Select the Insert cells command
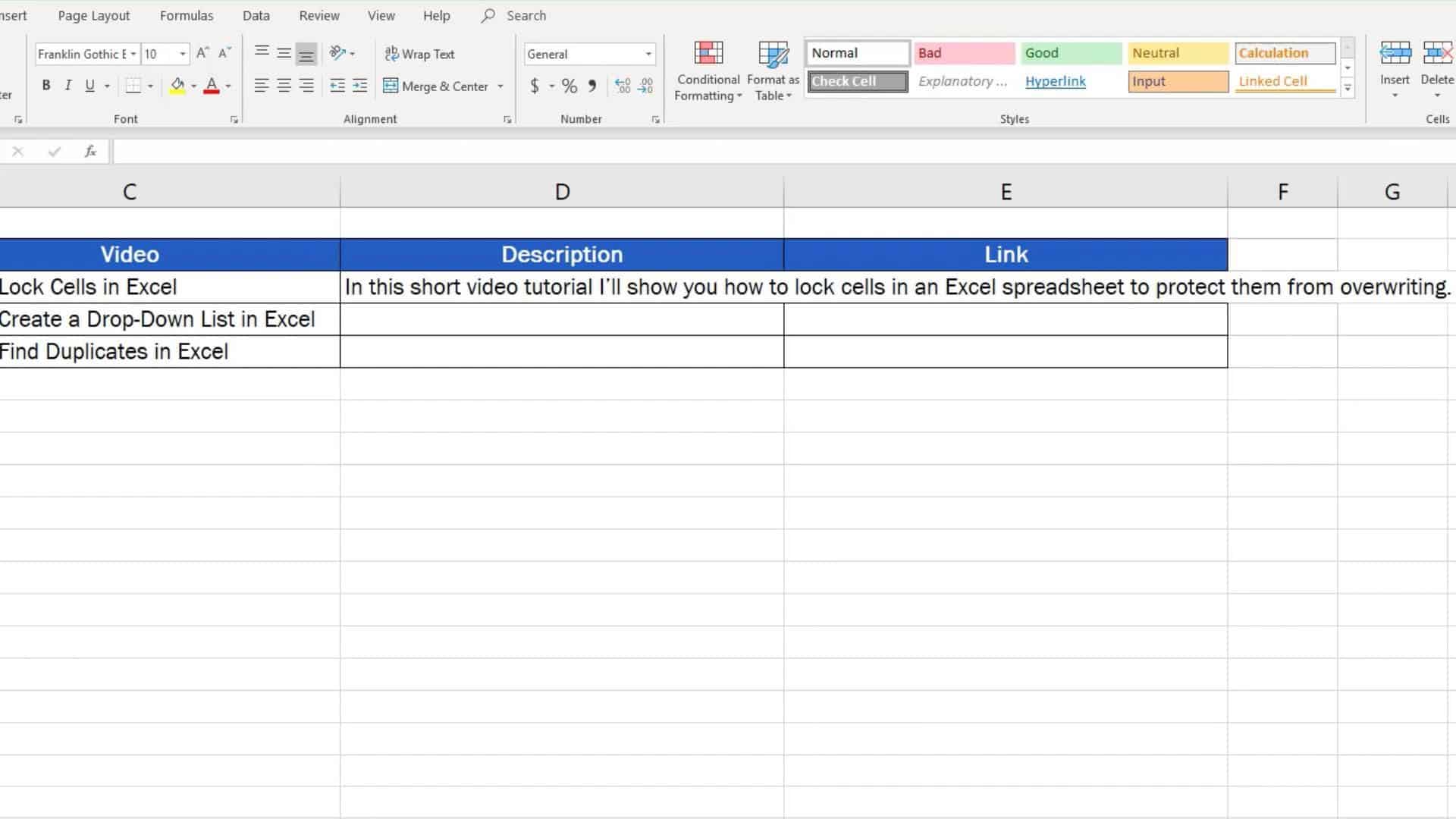This screenshot has width=1456, height=819. pos(1394,68)
